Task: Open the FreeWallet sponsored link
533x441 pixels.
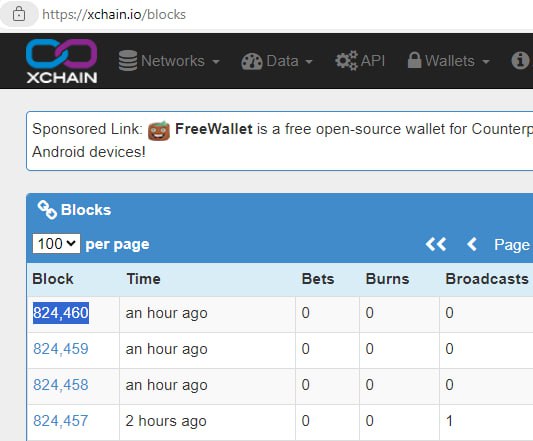Action: (213, 129)
